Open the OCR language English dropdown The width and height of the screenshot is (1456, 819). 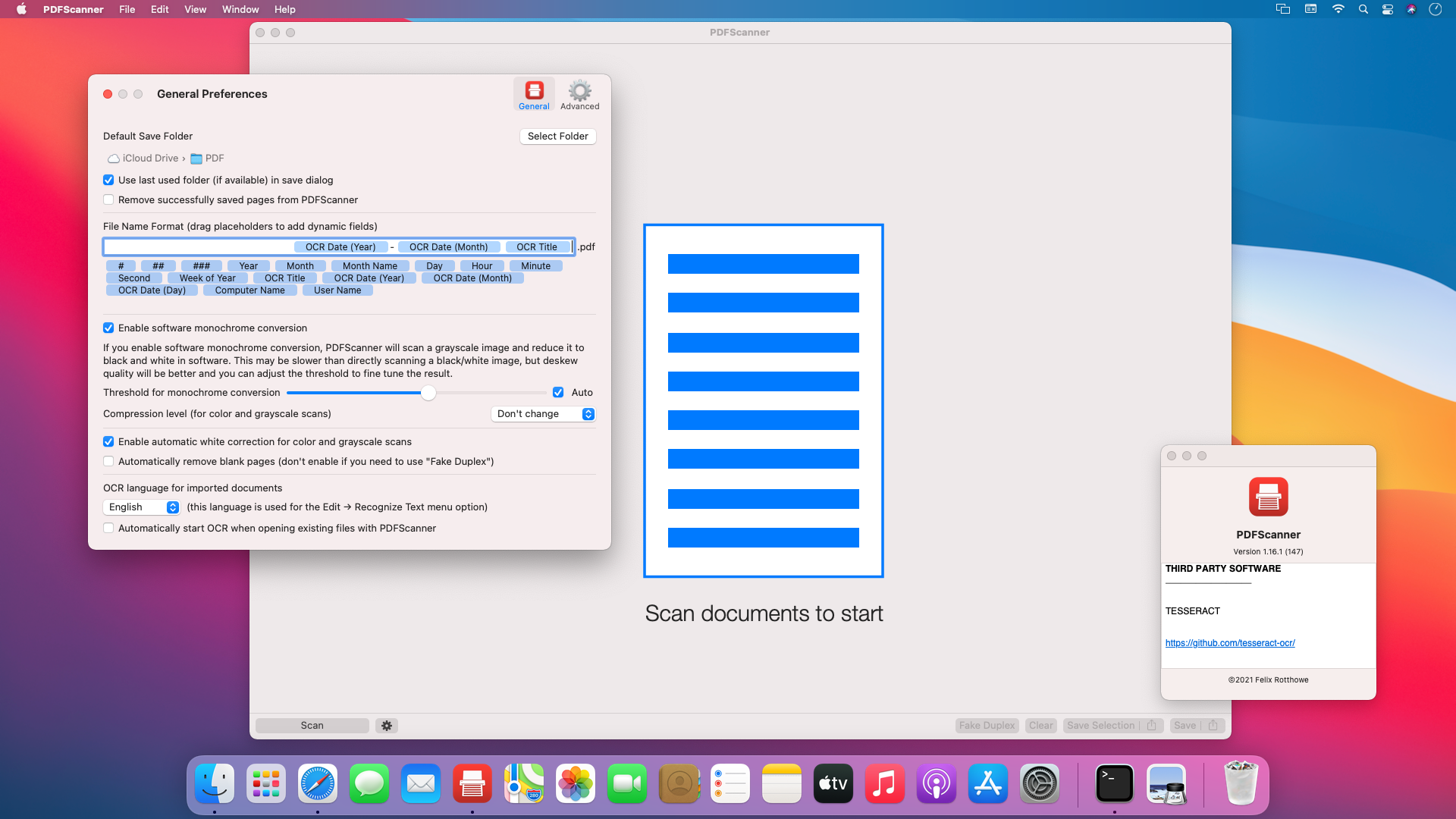(x=141, y=507)
